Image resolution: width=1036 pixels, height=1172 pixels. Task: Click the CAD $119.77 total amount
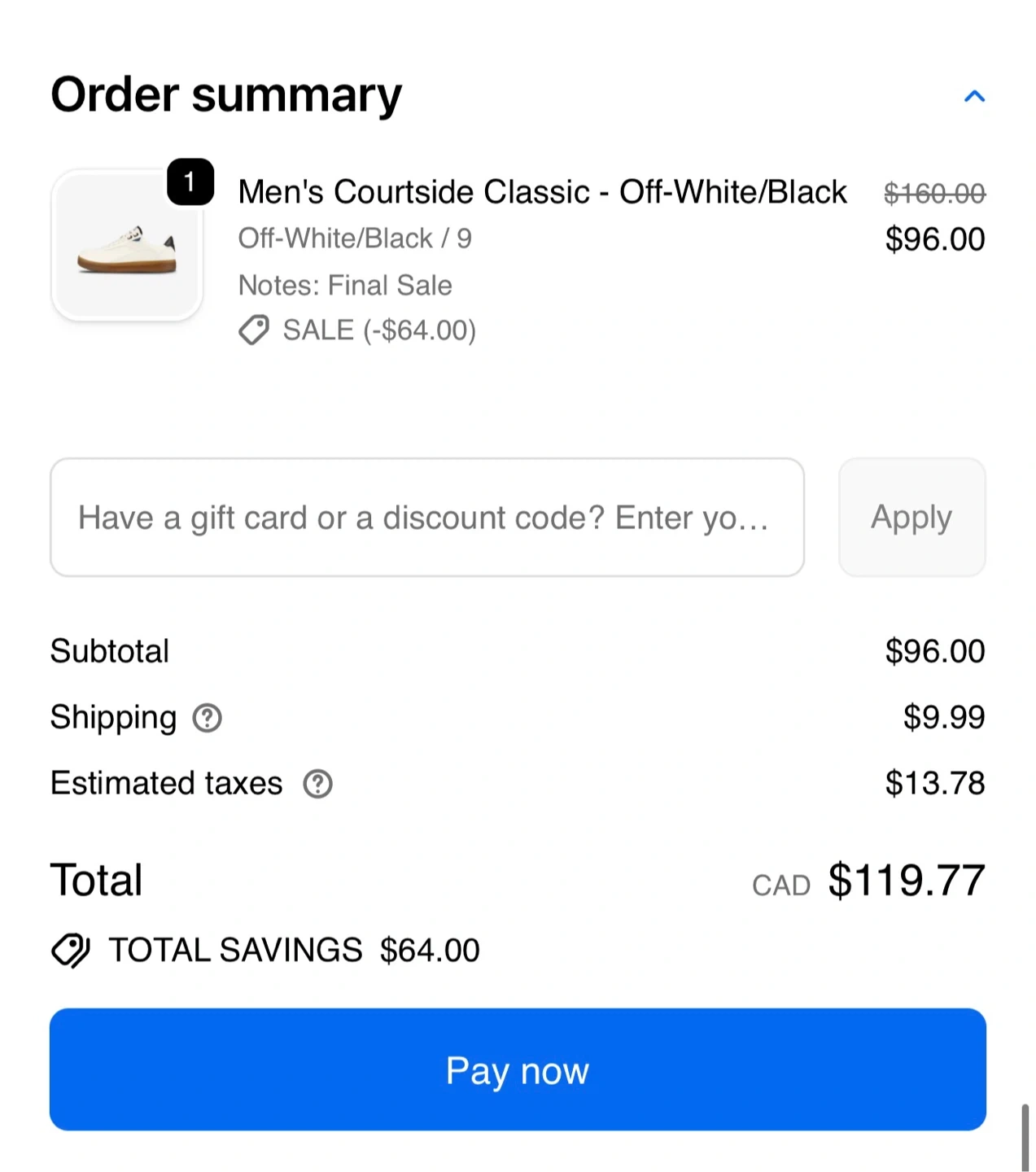(x=906, y=881)
